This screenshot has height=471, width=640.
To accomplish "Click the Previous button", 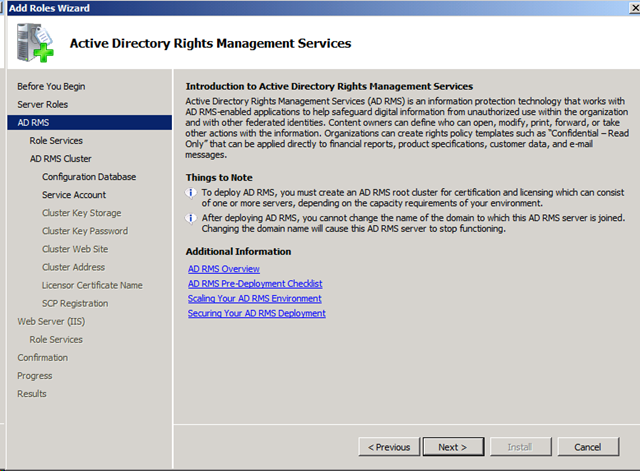I will coord(389,447).
